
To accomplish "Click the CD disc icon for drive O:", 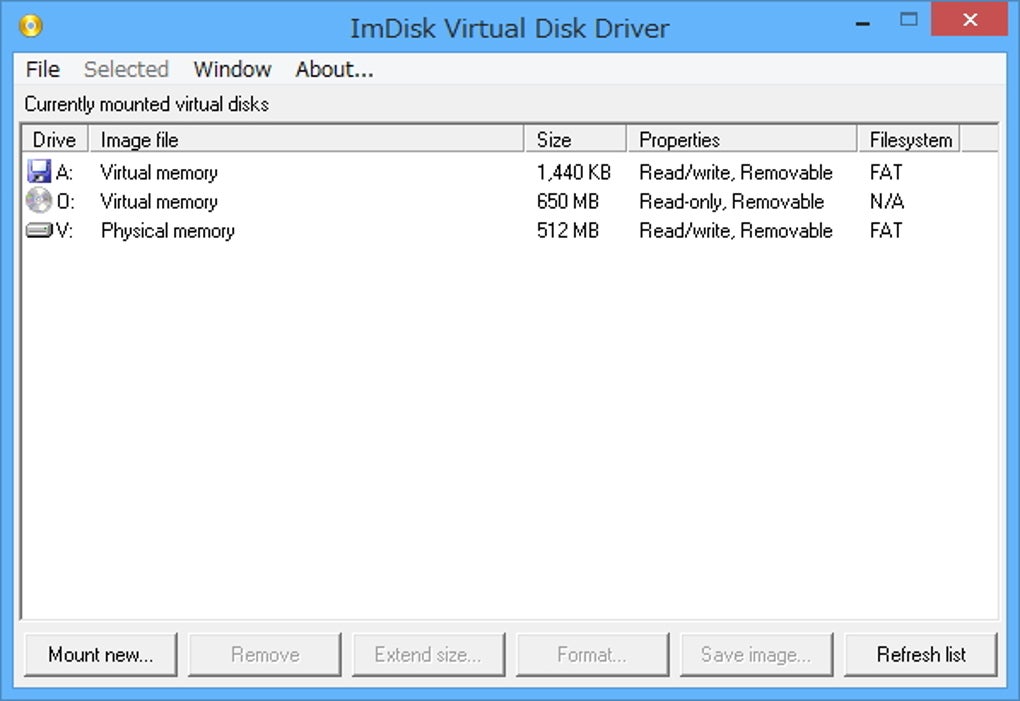I will pyautogui.click(x=39, y=200).
